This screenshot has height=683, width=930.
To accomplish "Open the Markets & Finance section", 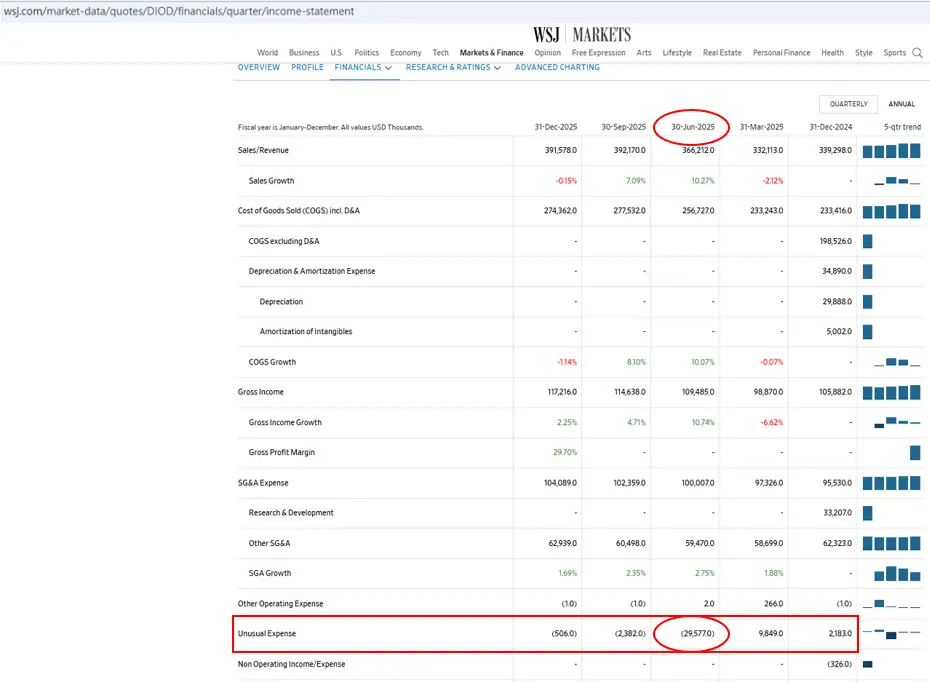I will click(x=491, y=53).
